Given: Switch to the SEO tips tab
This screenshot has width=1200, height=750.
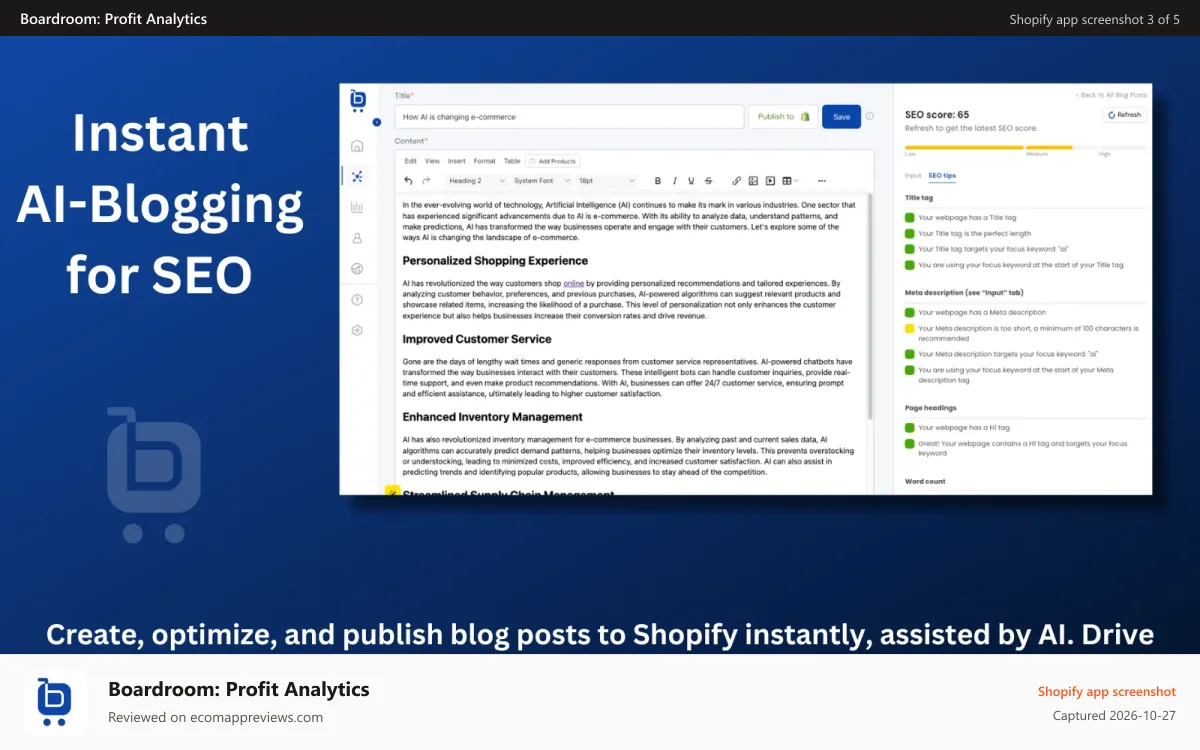Looking at the screenshot, I should [942, 175].
